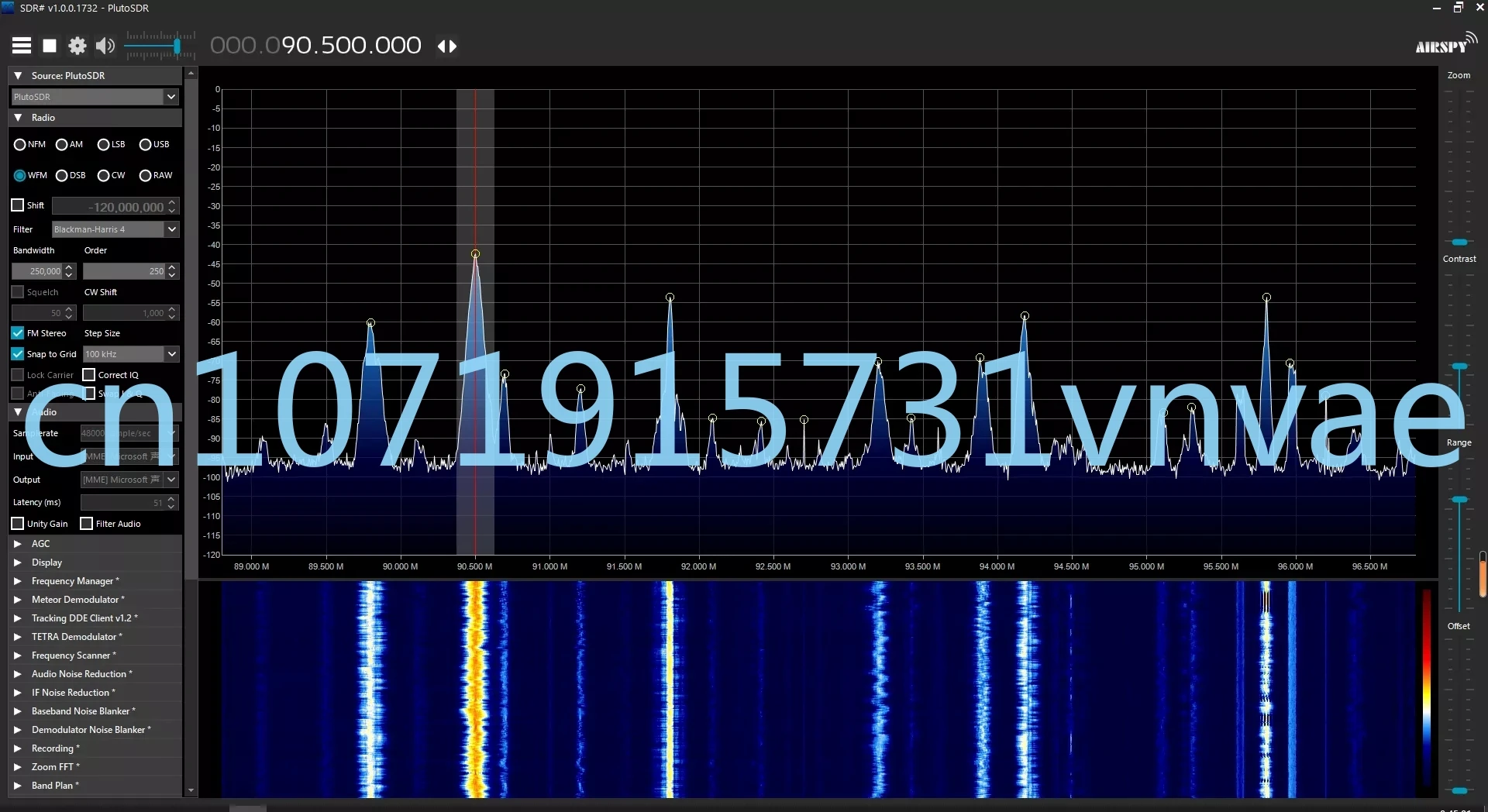Collapse the Source: PlutoSDR panel
The image size is (1488, 812).
tap(18, 76)
